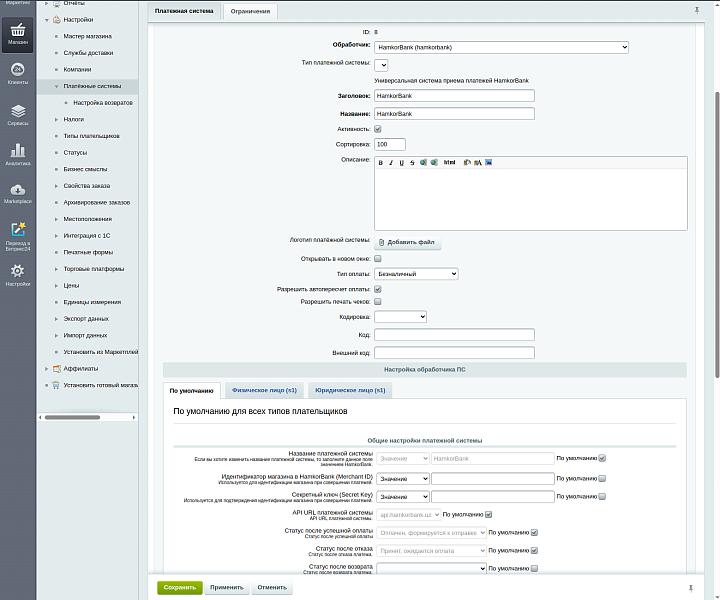This screenshot has width=720, height=600.
Task: Click the Переход в Битрикс24 icon
Action: coord(18,234)
